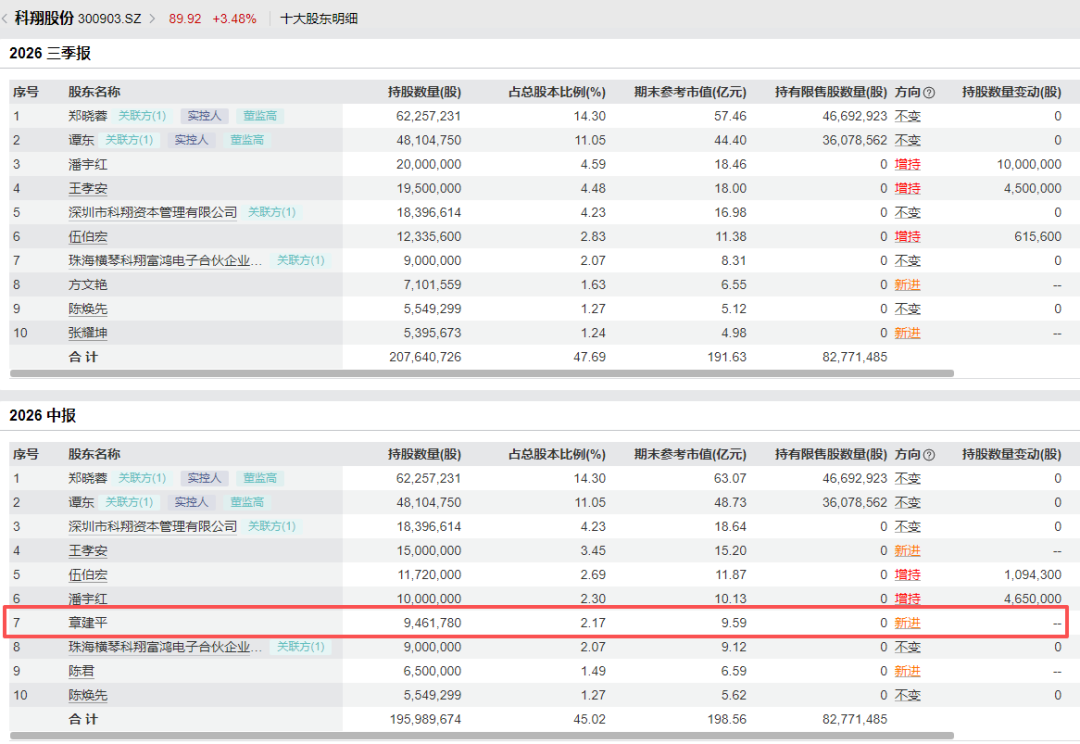This screenshot has width=1080, height=744.
Task: Open shareholder 王孝安 in the 三季报 table
Action: (x=87, y=189)
